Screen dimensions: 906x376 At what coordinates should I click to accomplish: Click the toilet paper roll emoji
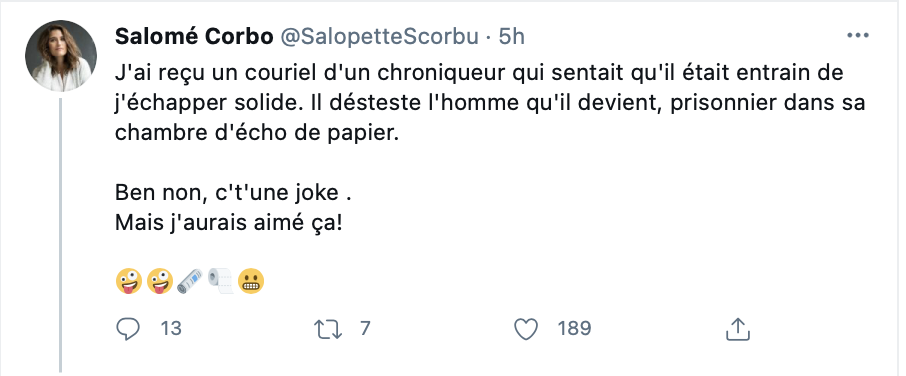(220, 281)
